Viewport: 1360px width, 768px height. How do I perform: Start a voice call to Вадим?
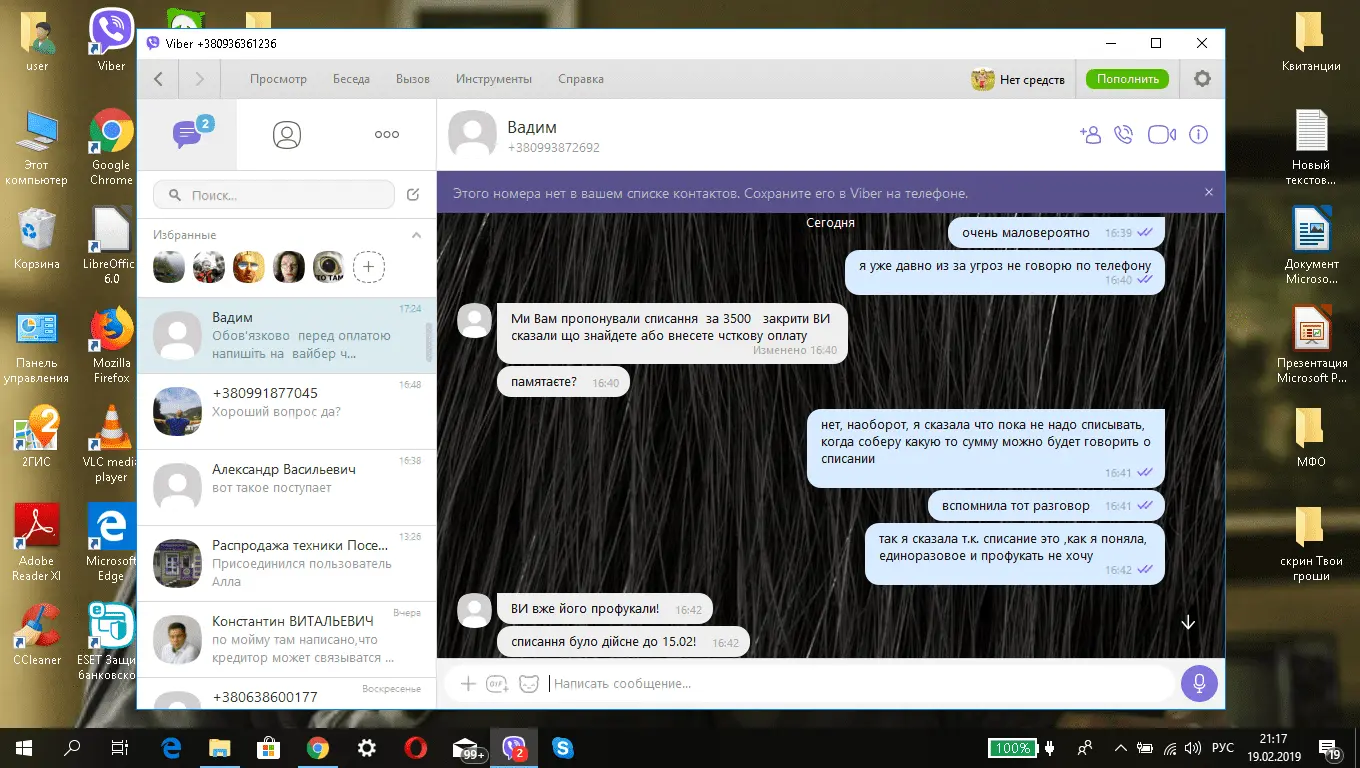(x=1124, y=135)
